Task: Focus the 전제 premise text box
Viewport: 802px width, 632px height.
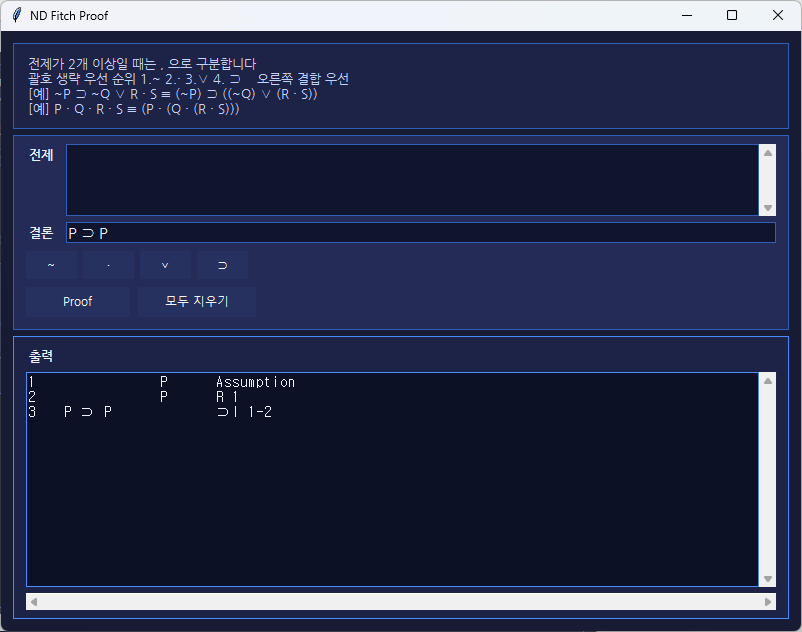Action: [412, 180]
